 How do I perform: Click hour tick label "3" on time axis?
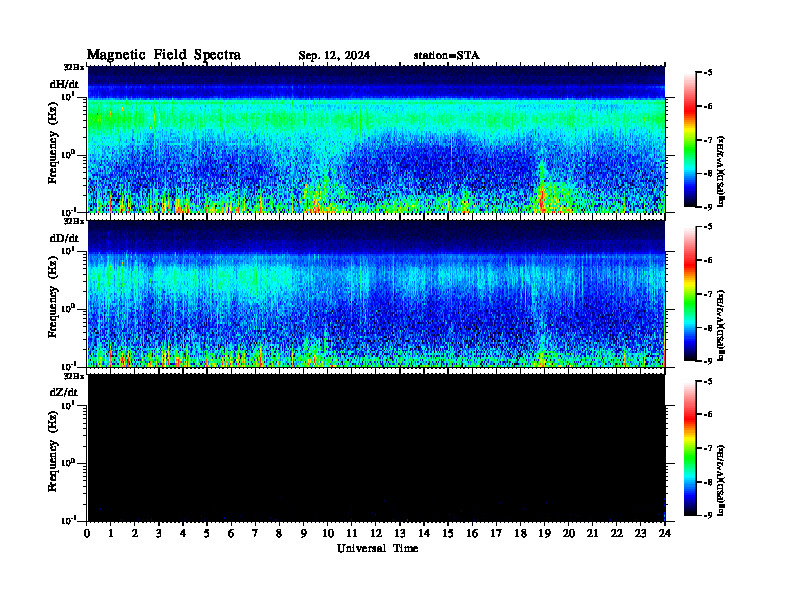pos(159,534)
